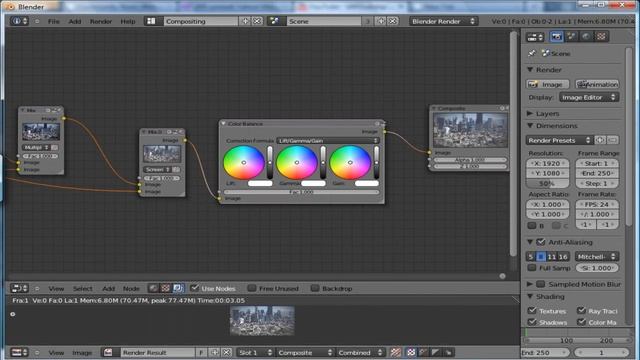Switch to compositing nodes icon in node header
This screenshot has width=640, height=360.
point(178,288)
